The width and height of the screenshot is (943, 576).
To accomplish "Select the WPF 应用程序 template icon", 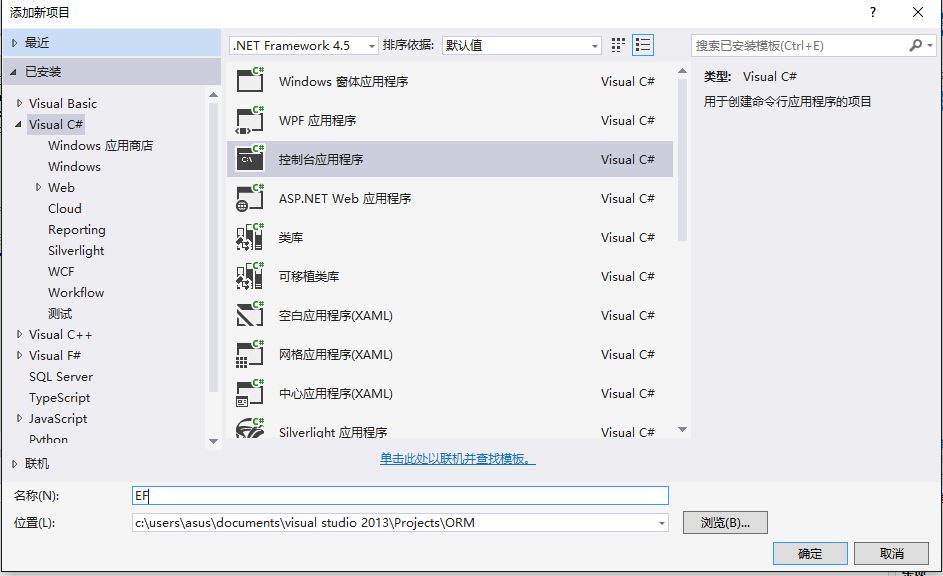I will click(x=250, y=120).
